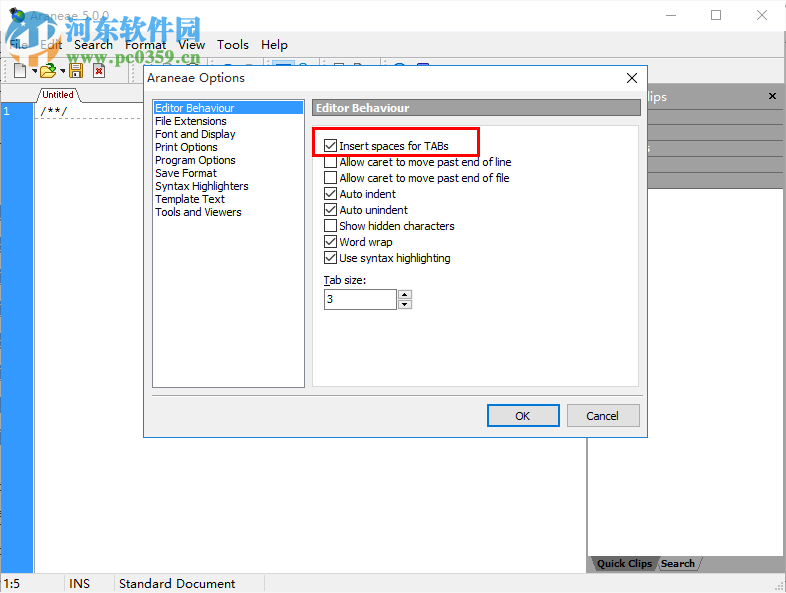The image size is (786, 593).
Task: Select Font and Display category
Action: pyautogui.click(x=195, y=134)
